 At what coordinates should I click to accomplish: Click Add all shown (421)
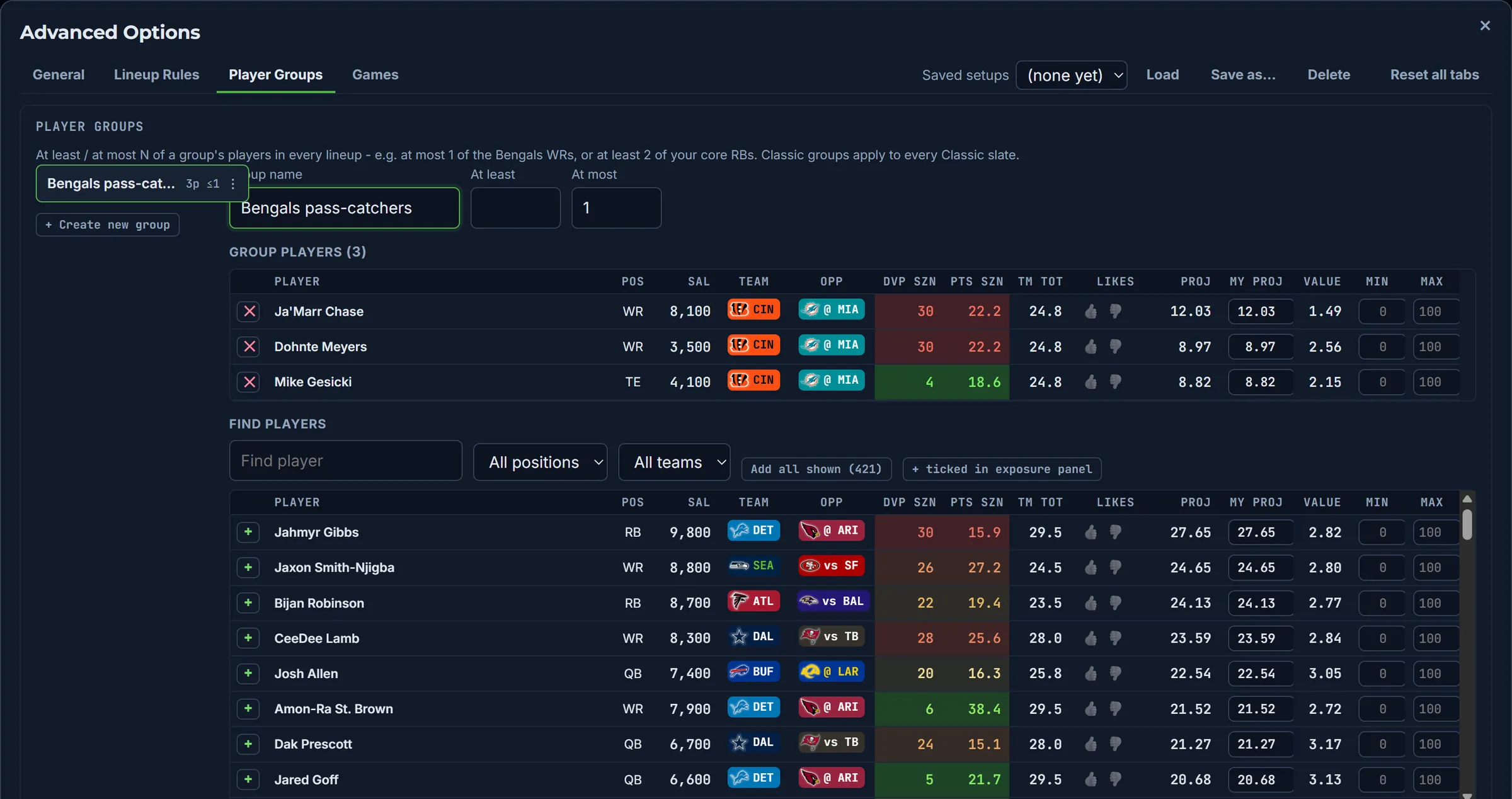click(x=816, y=469)
